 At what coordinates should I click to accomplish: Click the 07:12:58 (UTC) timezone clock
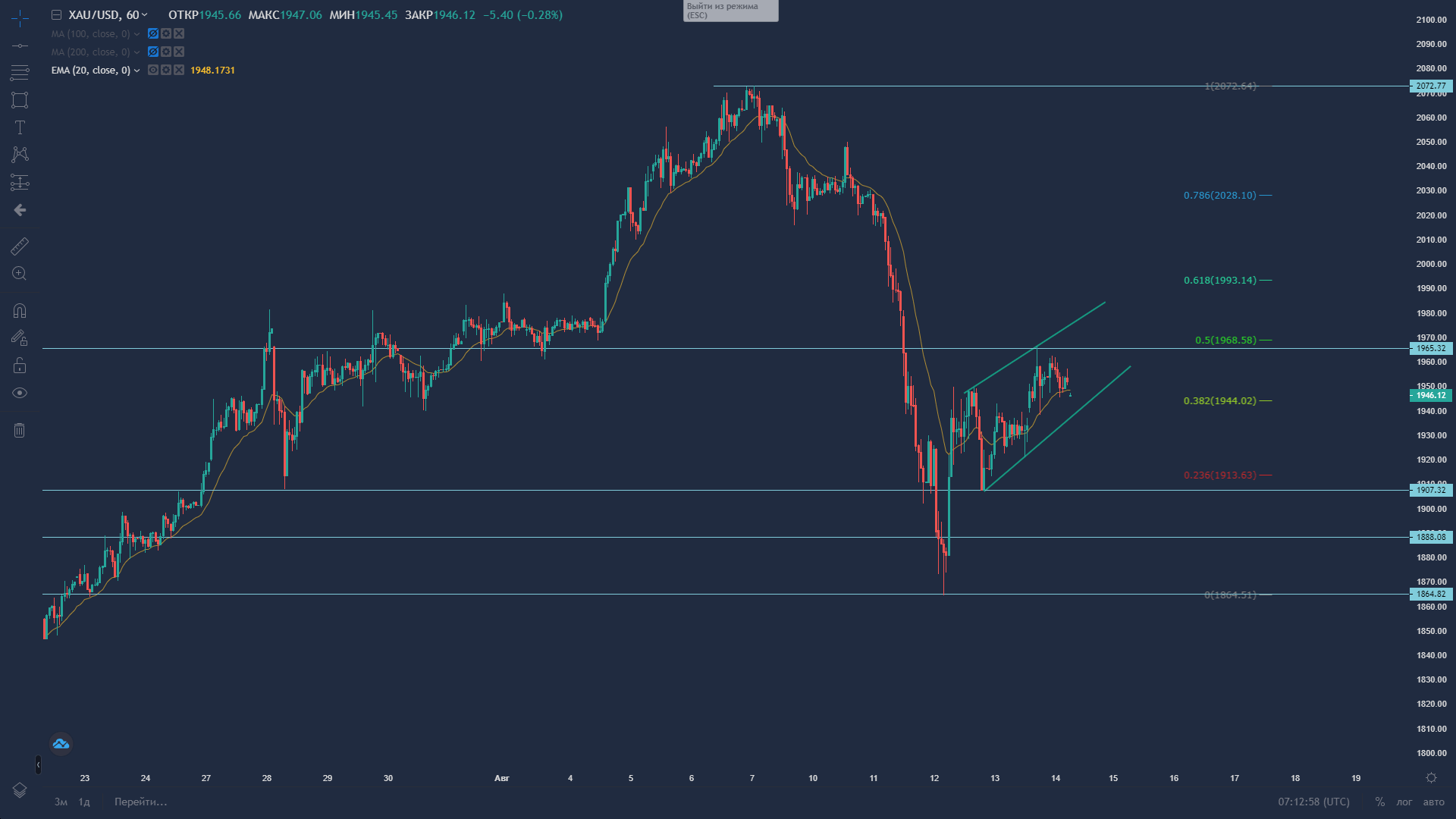point(1313,802)
